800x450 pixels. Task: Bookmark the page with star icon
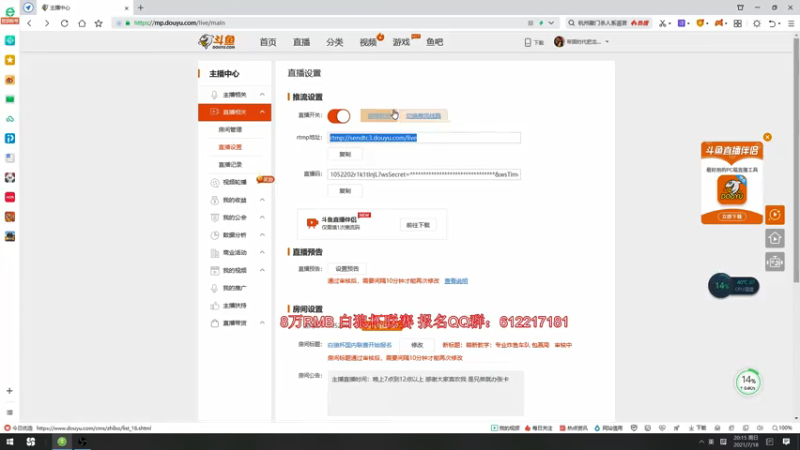pos(98,23)
